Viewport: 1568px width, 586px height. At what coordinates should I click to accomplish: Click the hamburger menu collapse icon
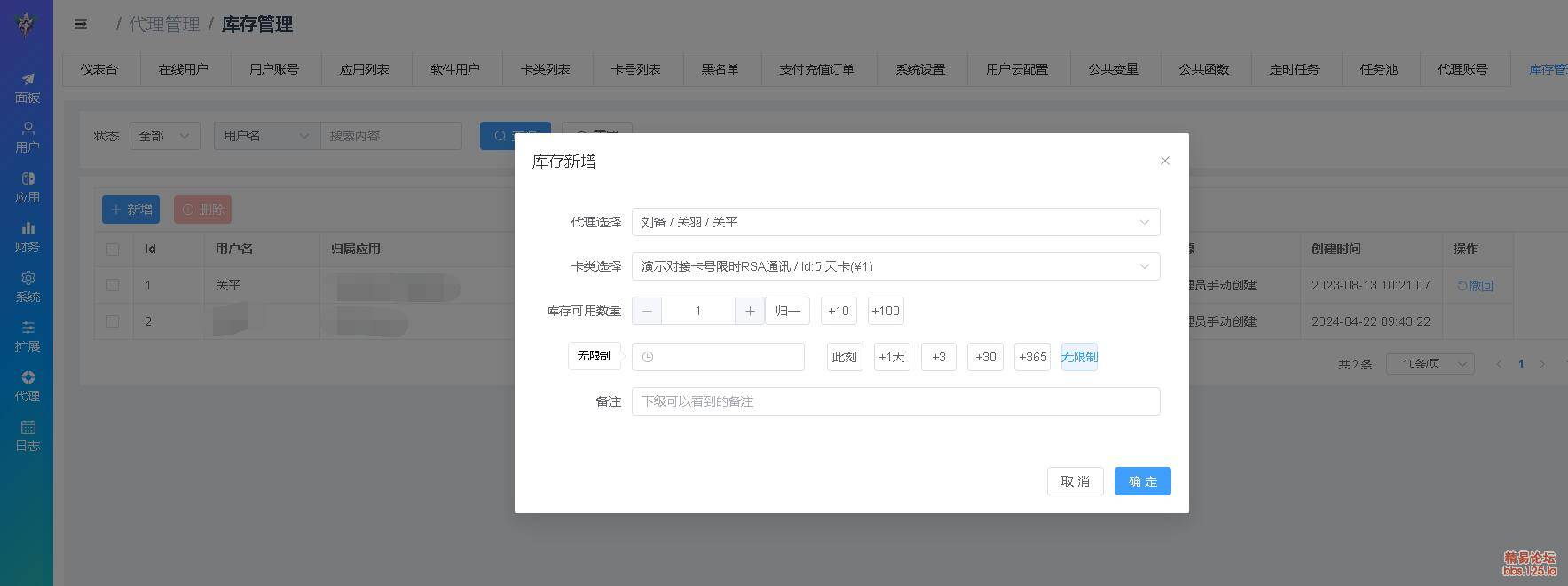pos(81,24)
